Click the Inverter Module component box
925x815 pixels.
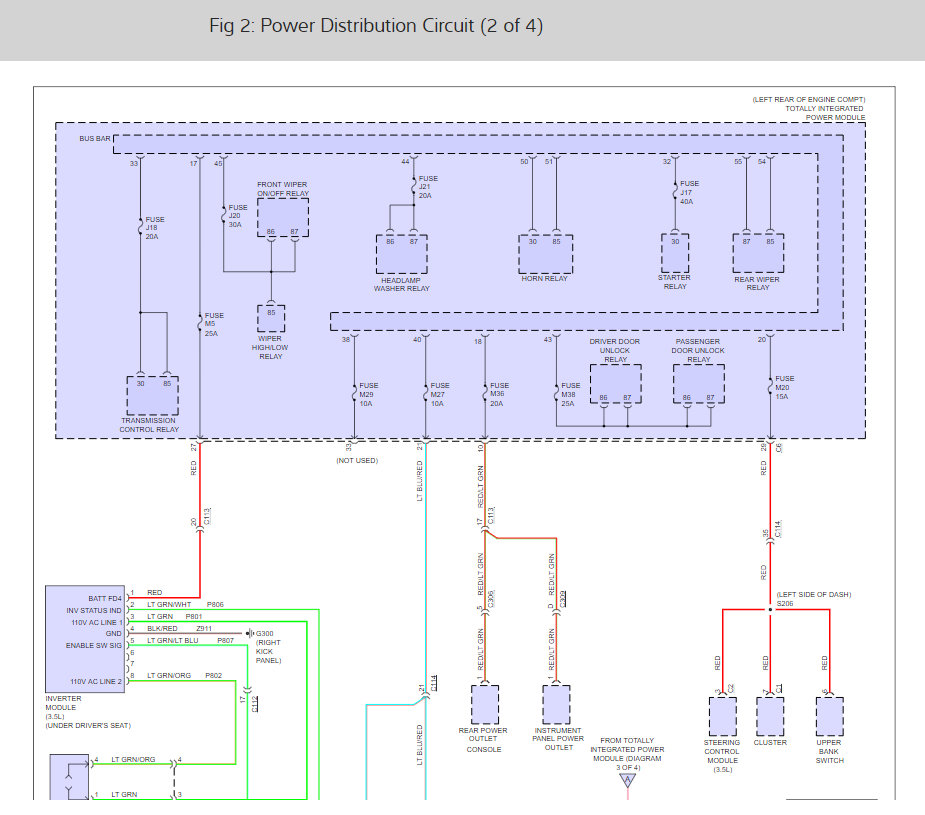(x=85, y=639)
